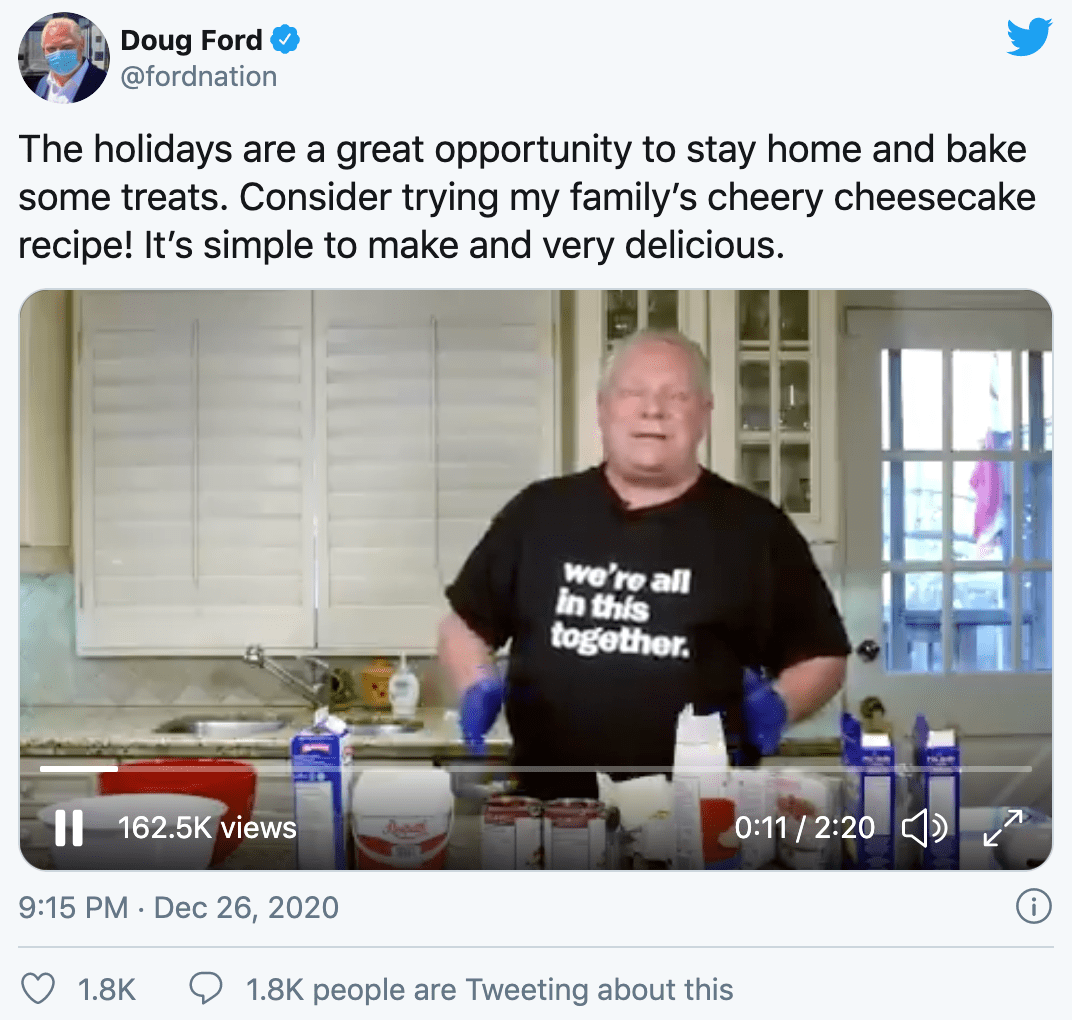The height and width of the screenshot is (1020, 1072).
Task: Like the tweet with the heart icon
Action: [x=38, y=990]
